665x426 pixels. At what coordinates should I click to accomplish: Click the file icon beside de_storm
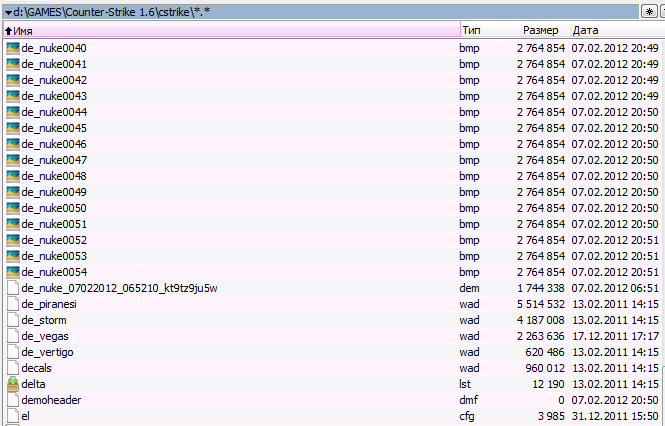pyautogui.click(x=13, y=320)
